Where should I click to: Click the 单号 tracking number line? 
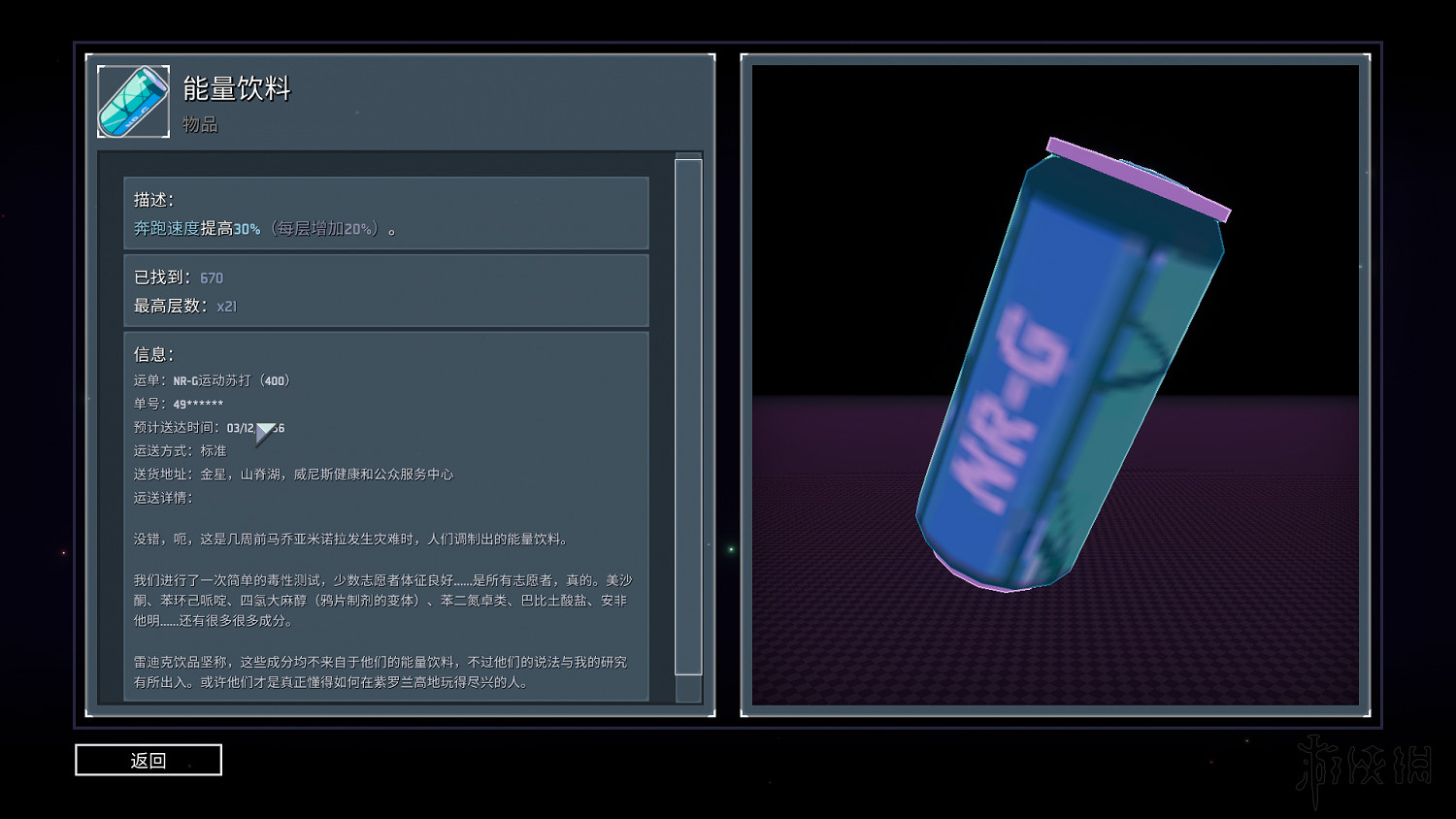pos(179,404)
